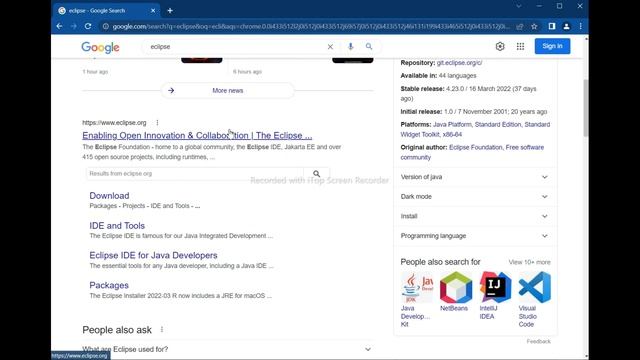Screen dimensions: 640x360
Task: Open a new tab with plus icon
Action: click(170, 11)
